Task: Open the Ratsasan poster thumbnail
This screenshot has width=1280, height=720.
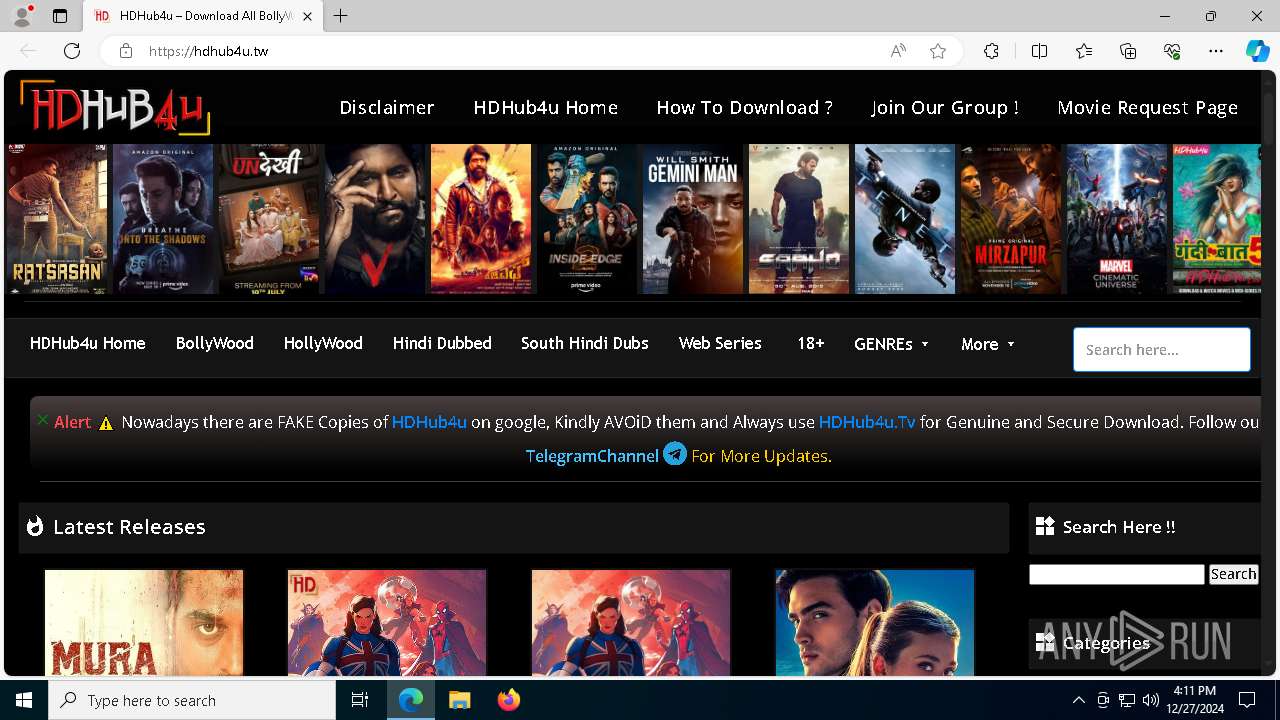Action: (57, 219)
